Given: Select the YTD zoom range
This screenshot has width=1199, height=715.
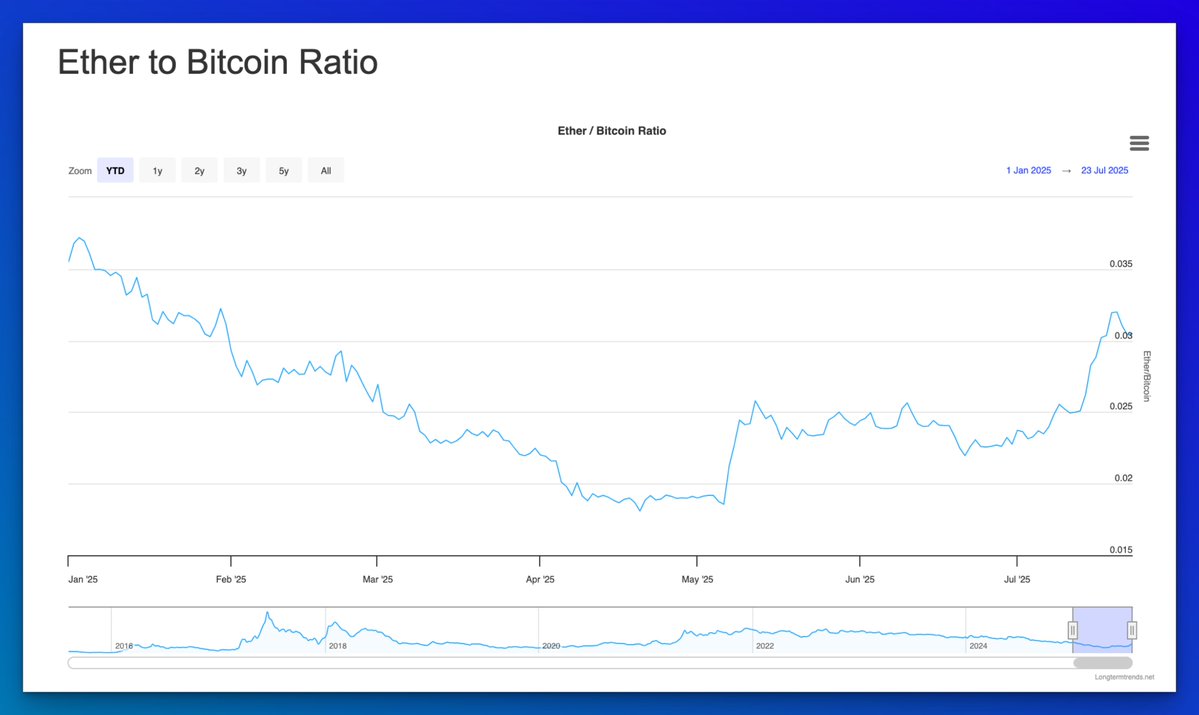Looking at the screenshot, I should (x=115, y=171).
